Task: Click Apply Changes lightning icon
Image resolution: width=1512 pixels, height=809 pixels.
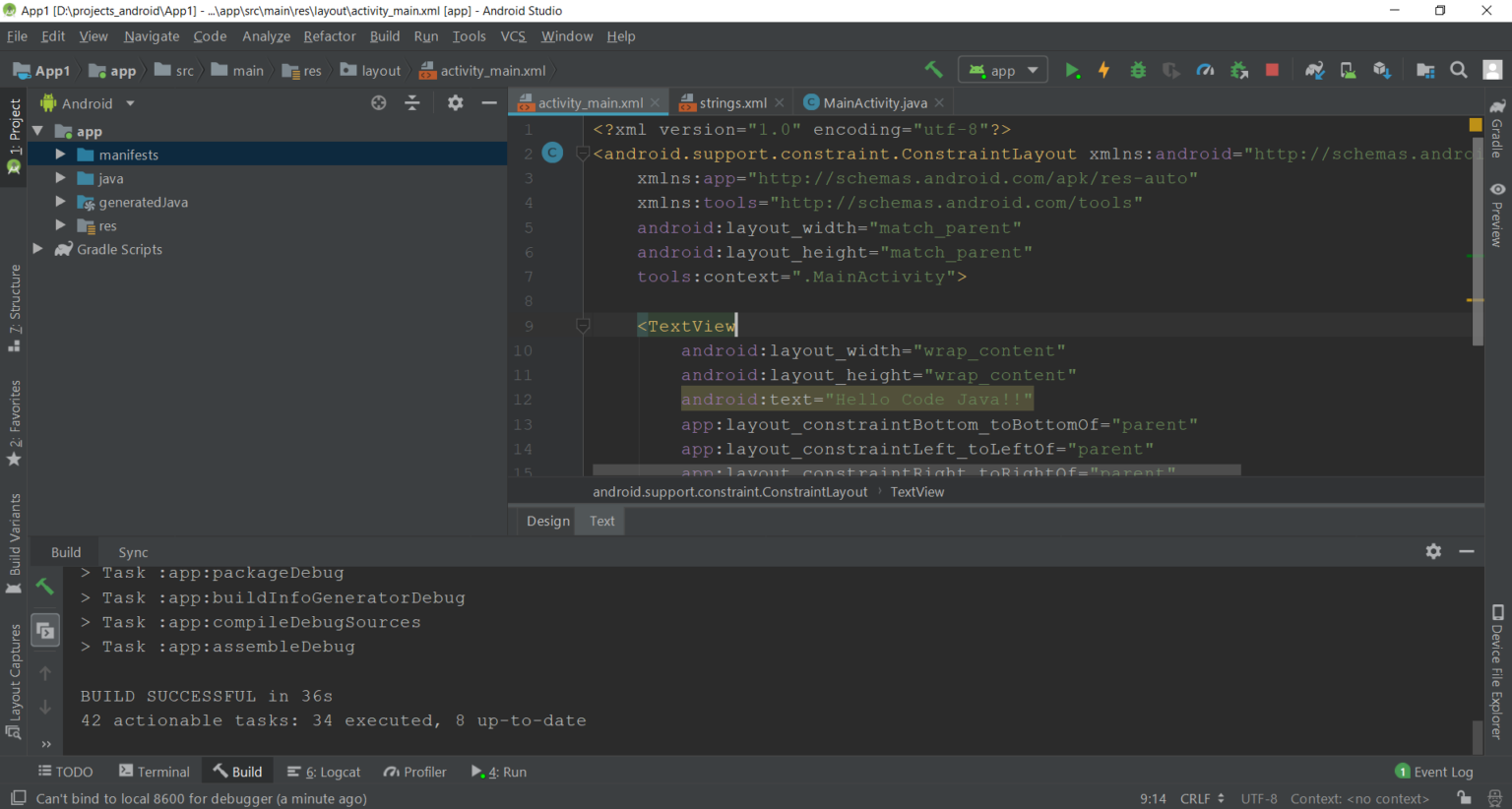Action: [x=1104, y=70]
